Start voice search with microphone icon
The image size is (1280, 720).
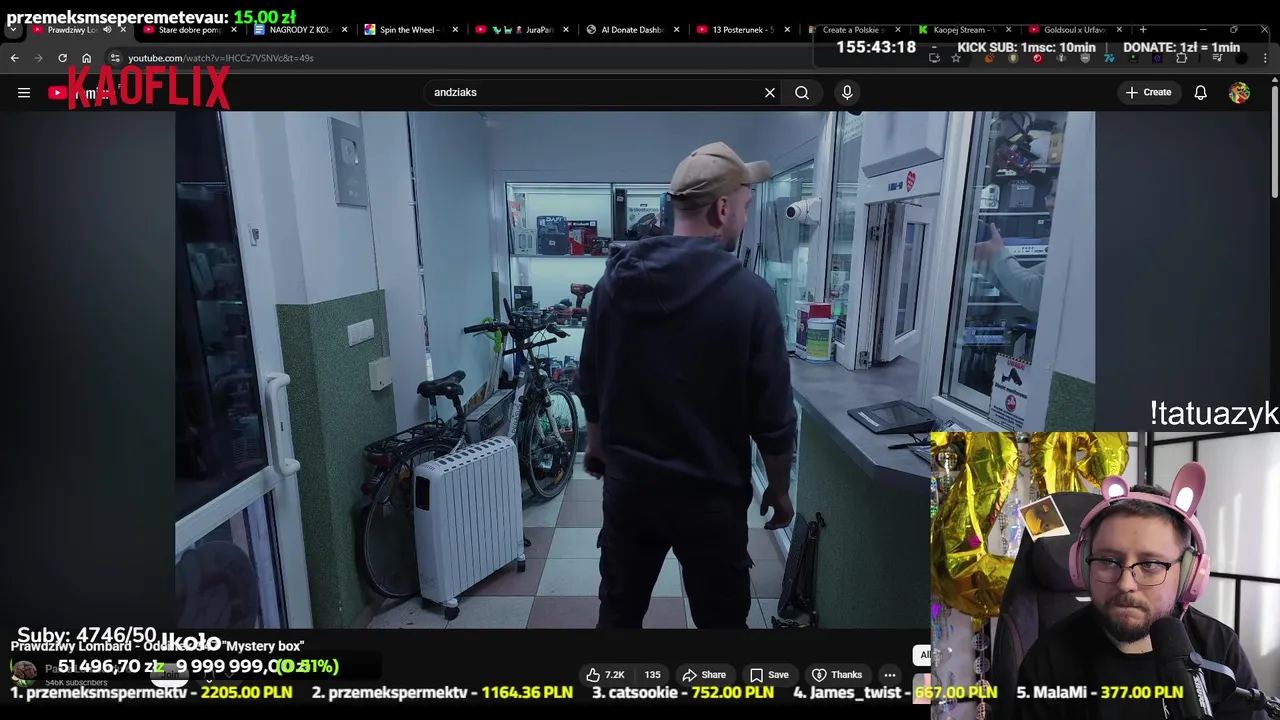point(847,92)
